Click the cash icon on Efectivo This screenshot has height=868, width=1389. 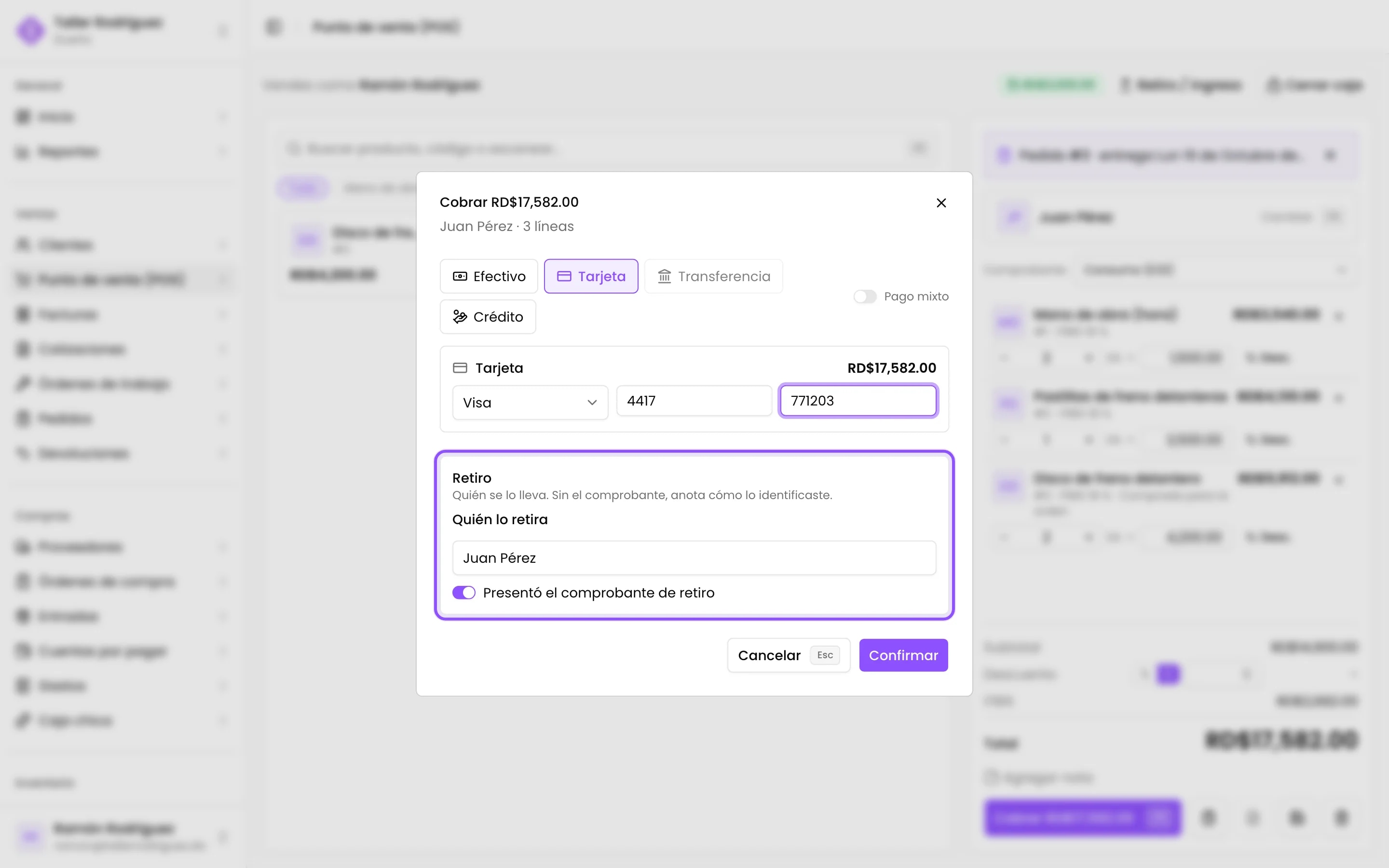(460, 276)
